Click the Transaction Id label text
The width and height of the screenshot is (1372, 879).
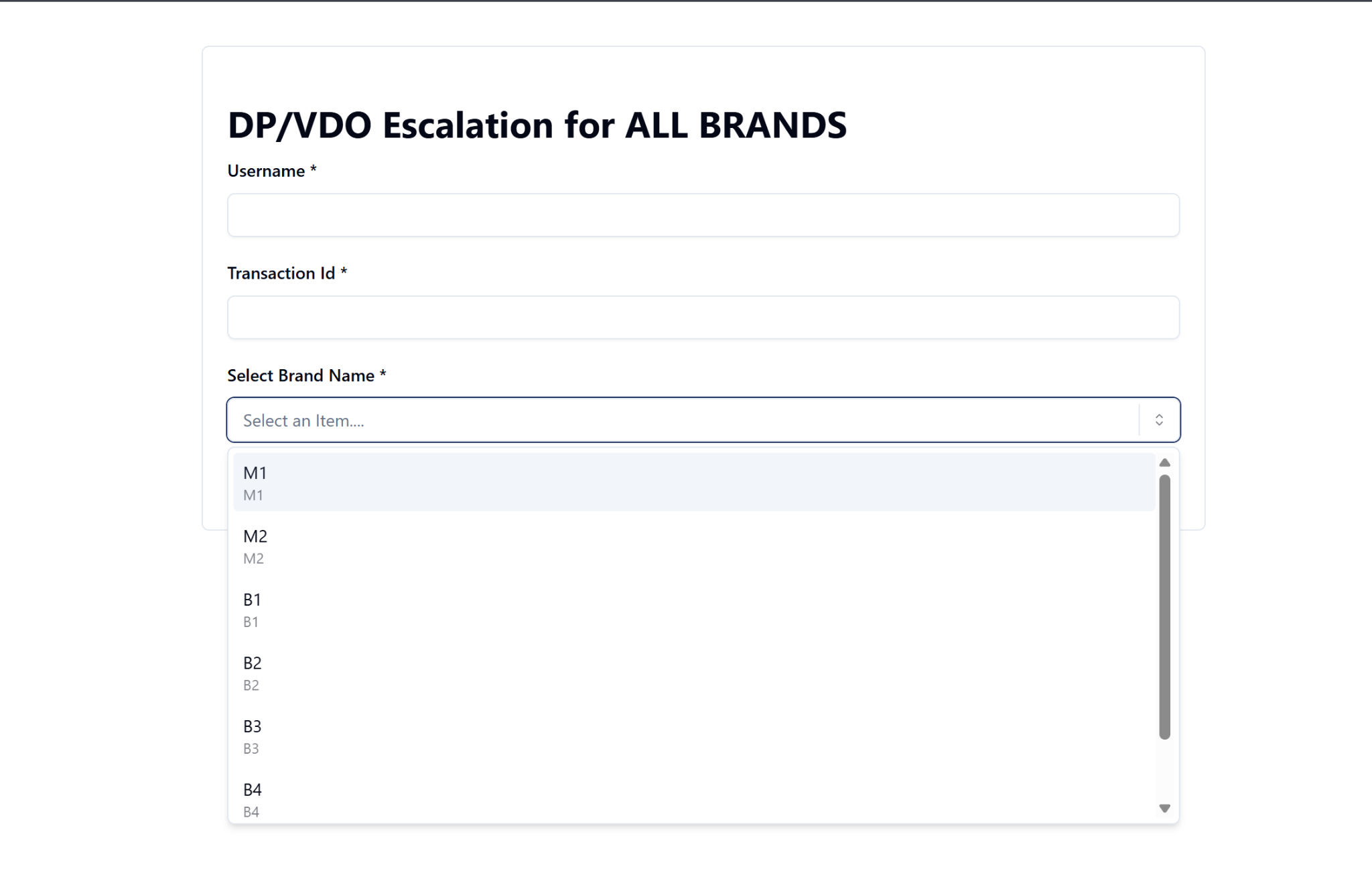(x=281, y=273)
